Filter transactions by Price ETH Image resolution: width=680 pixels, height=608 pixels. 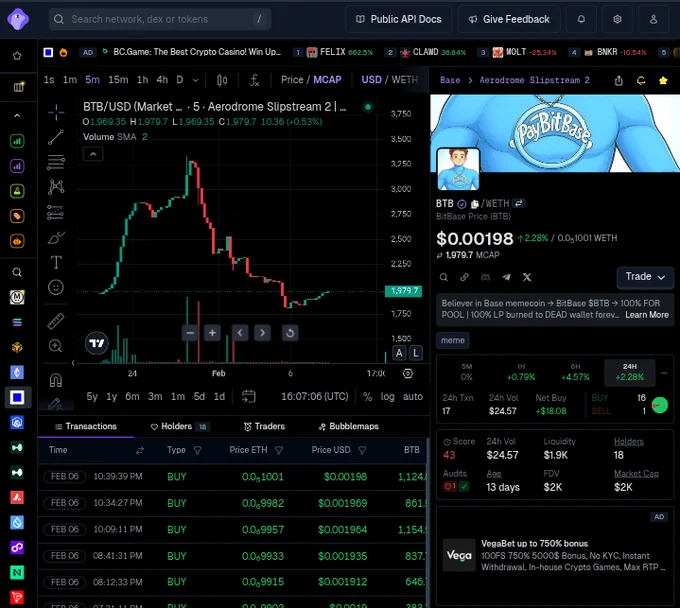click(x=279, y=451)
